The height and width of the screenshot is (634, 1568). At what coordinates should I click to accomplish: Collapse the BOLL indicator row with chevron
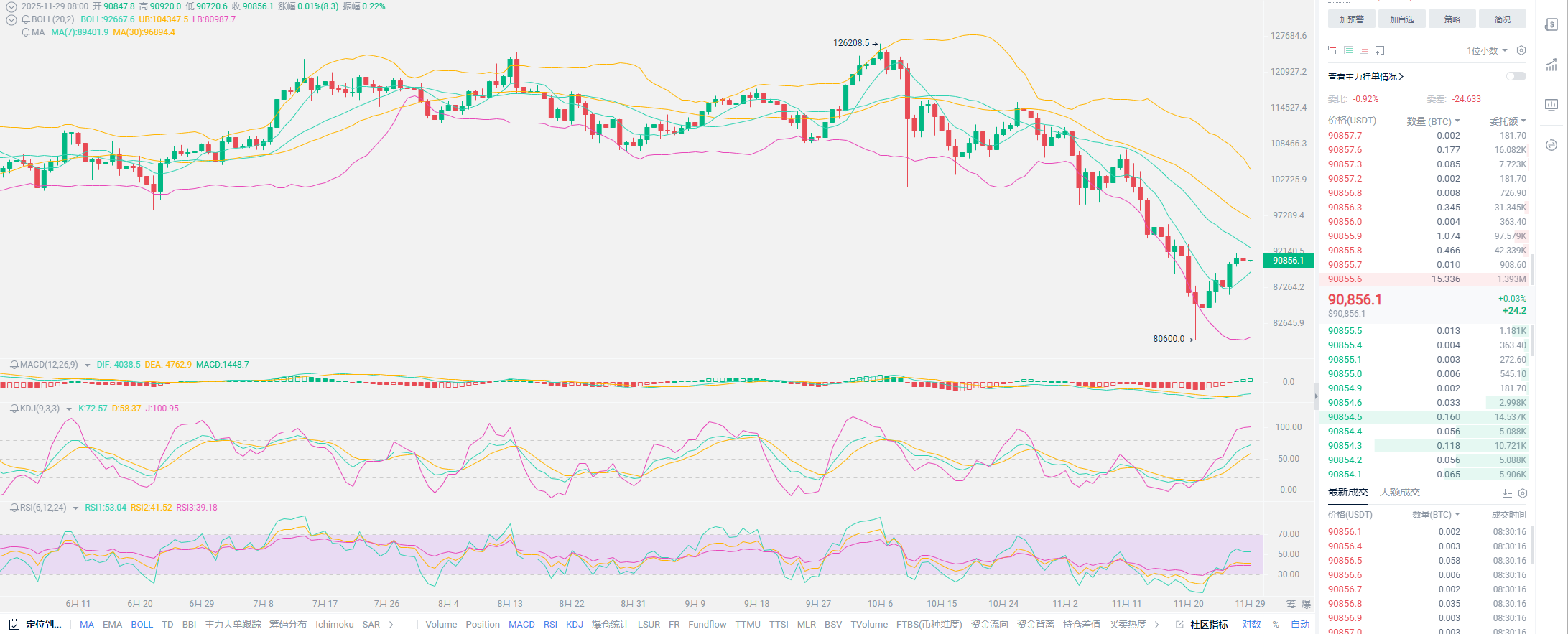click(x=11, y=19)
